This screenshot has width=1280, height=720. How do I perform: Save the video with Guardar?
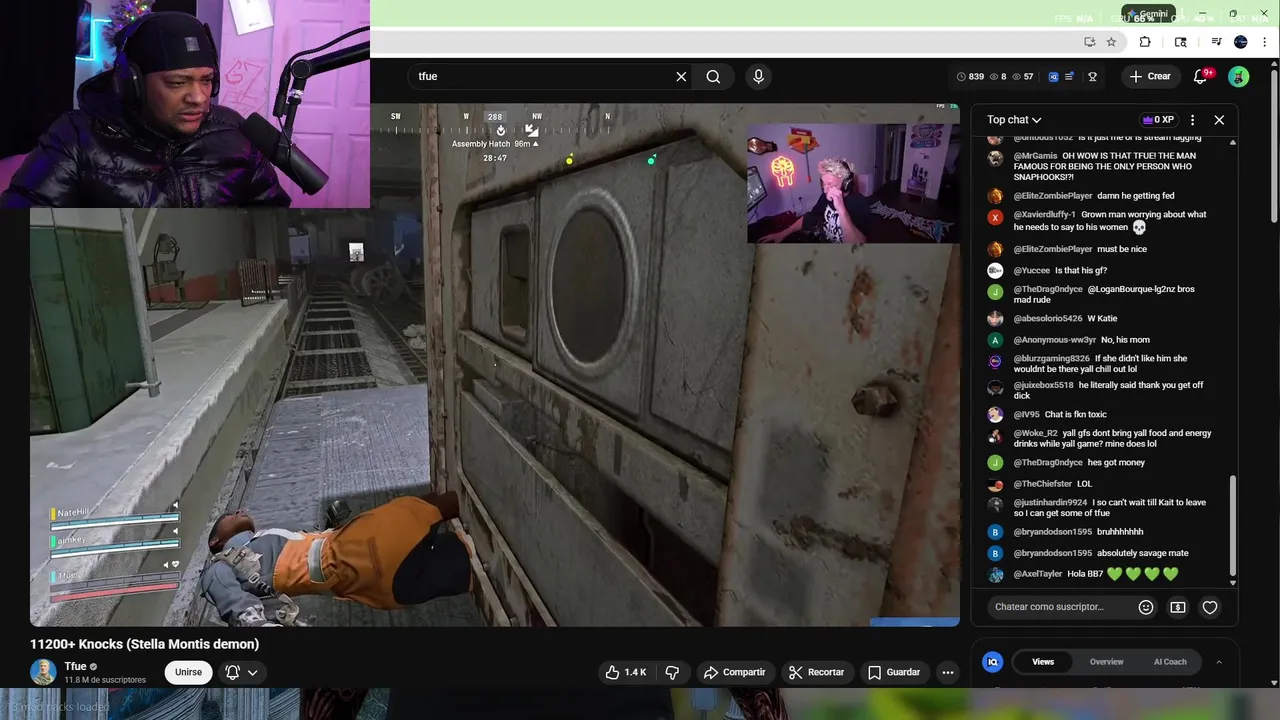893,672
